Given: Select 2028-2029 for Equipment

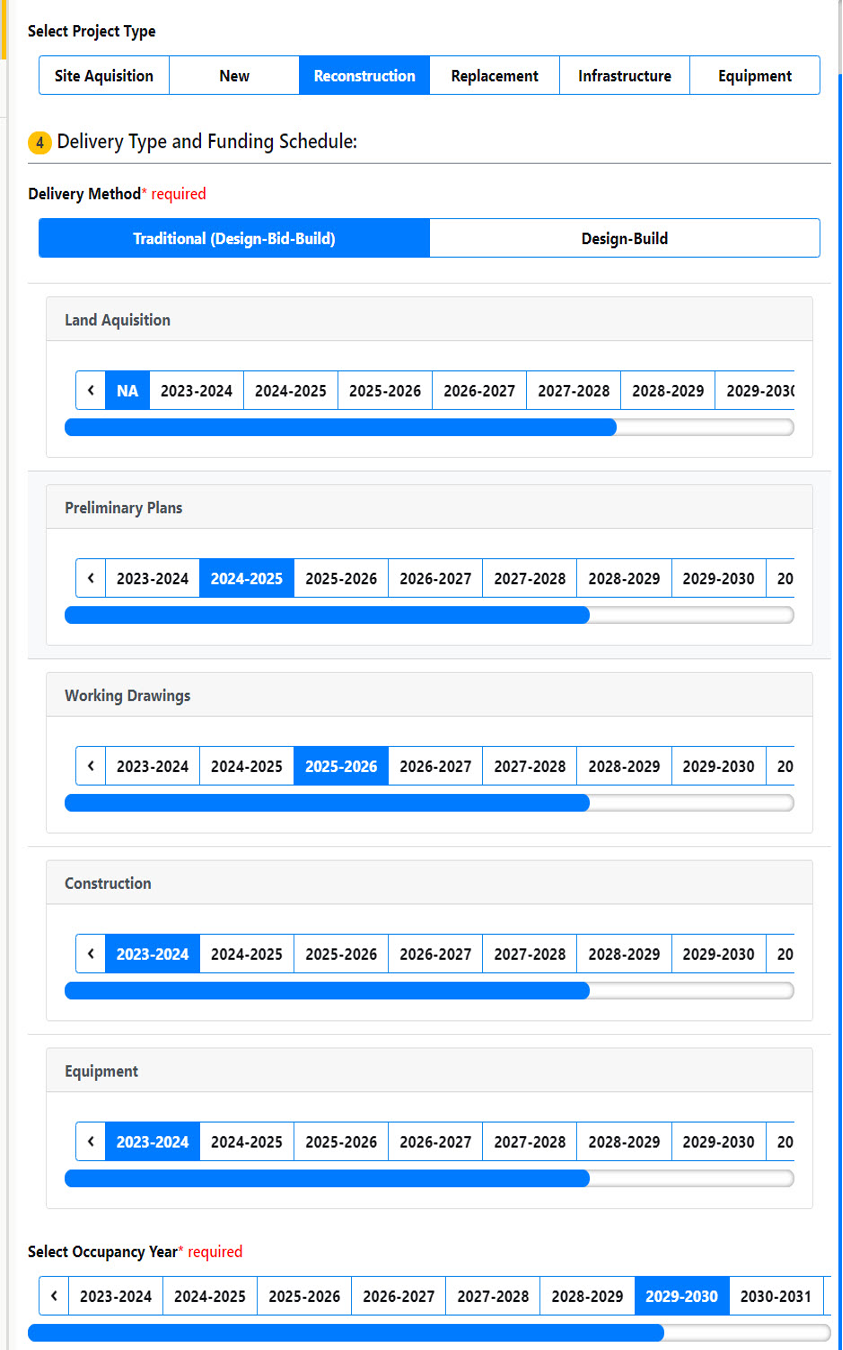Looking at the screenshot, I should pos(624,1142).
